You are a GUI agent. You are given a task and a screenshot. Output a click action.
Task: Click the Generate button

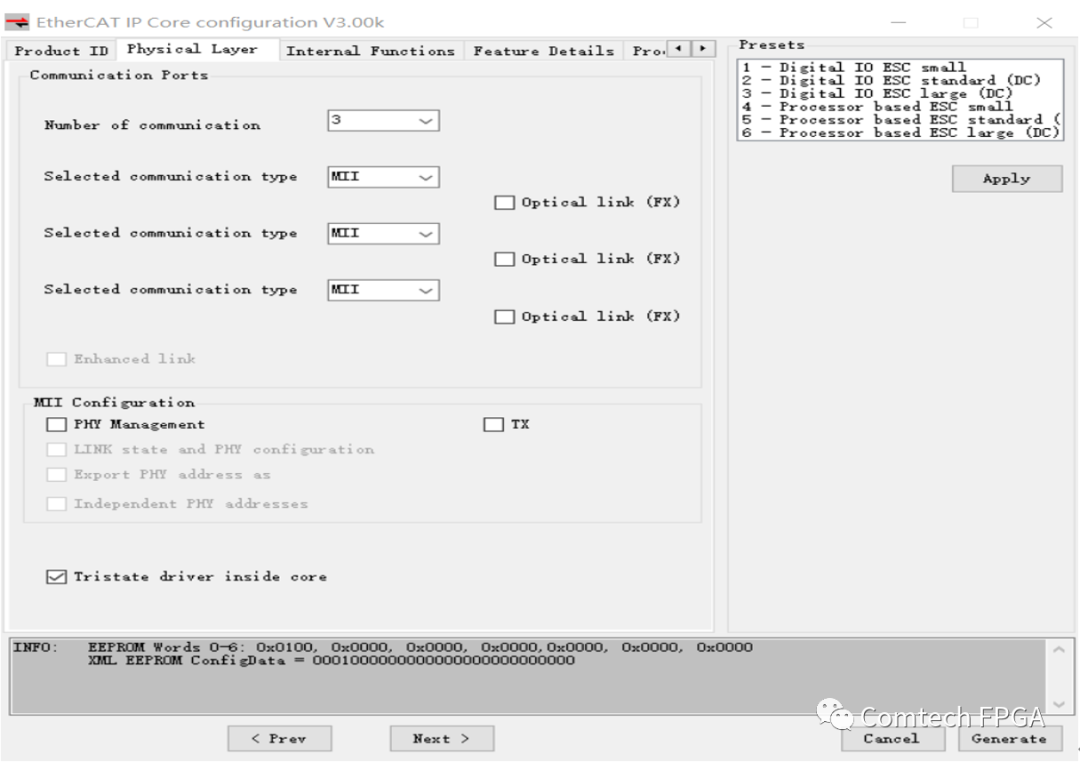tap(1010, 738)
